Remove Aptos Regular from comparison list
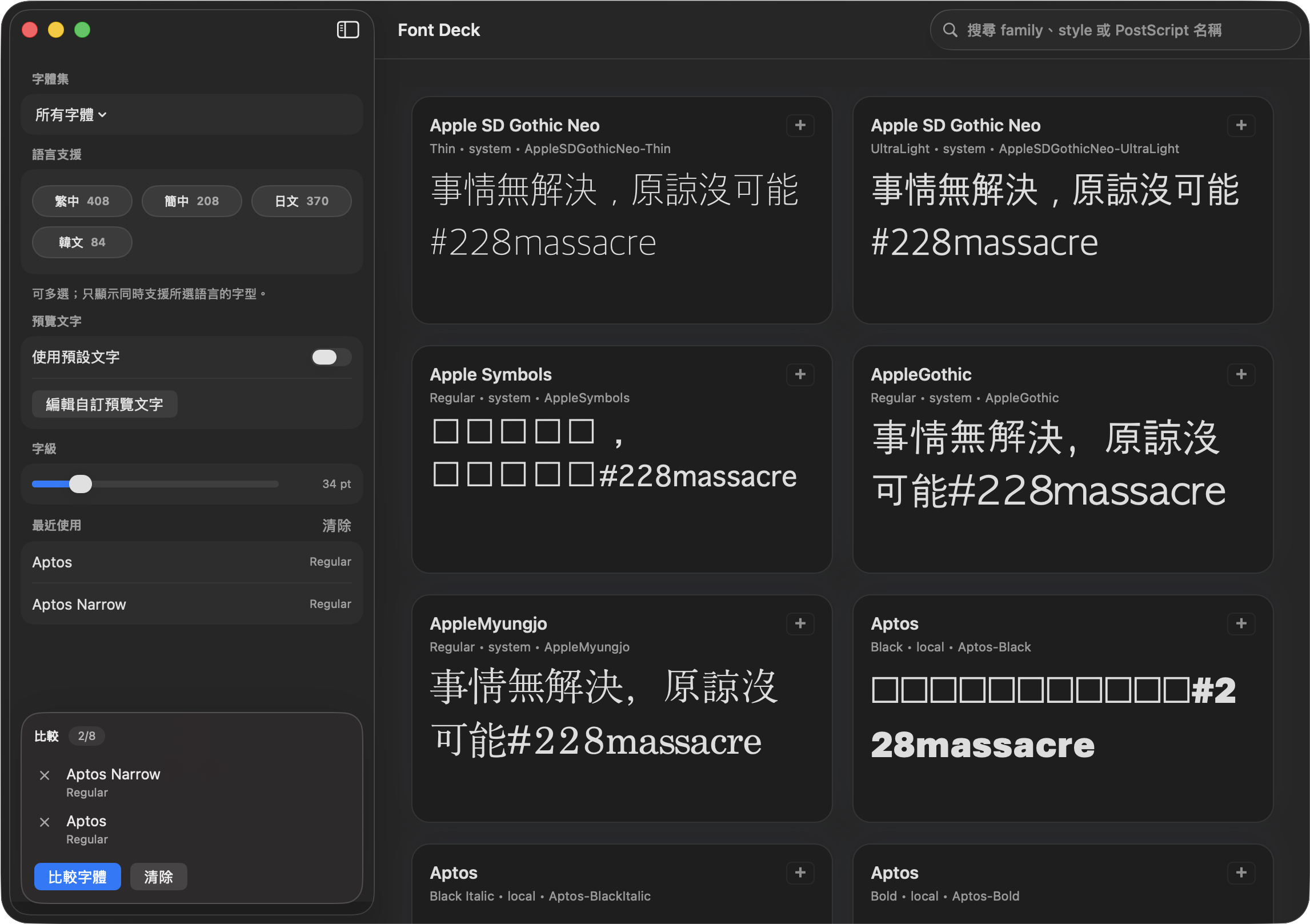The height and width of the screenshot is (924, 1310). click(45, 822)
